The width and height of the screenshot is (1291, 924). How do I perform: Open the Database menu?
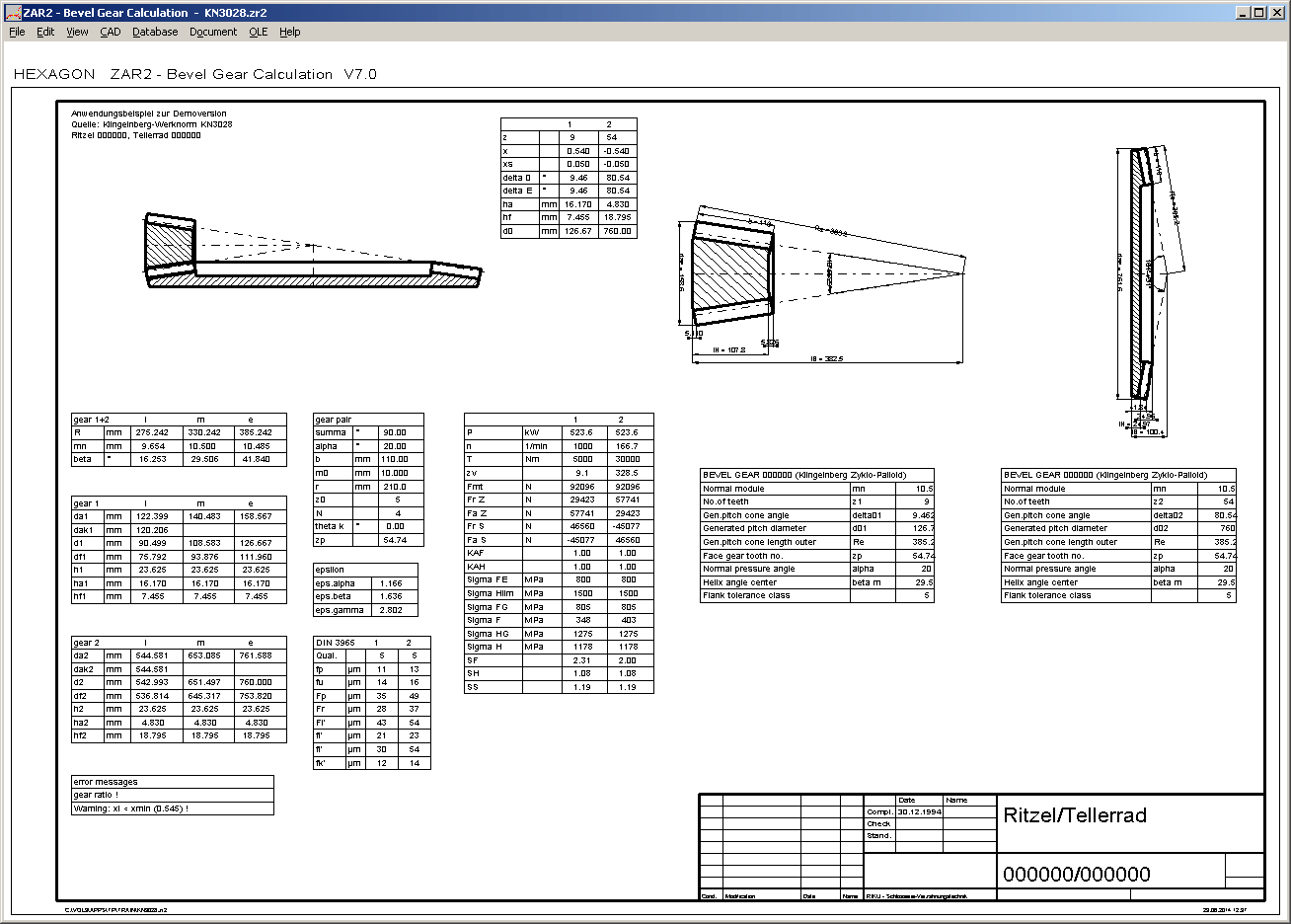click(155, 32)
